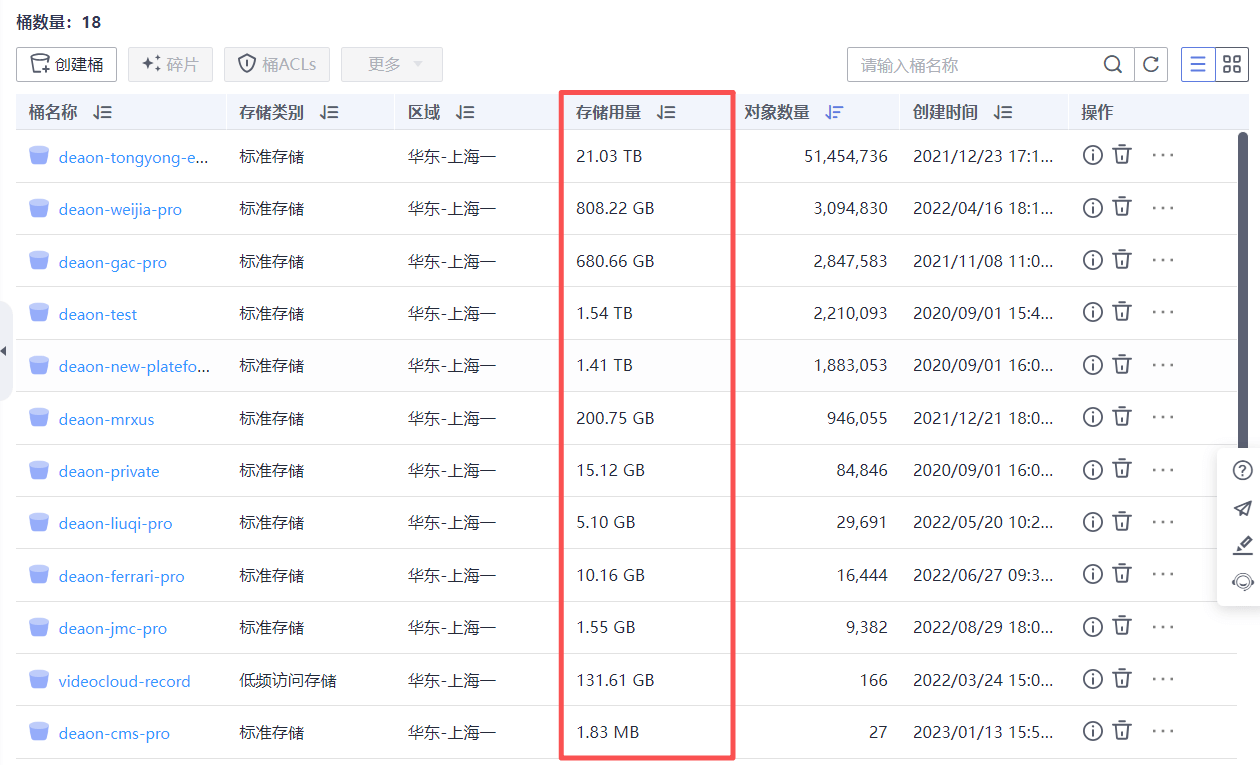Viewport: 1260px width, 765px height.
Task: Sort by 桶名称 column header
Action: coord(102,113)
